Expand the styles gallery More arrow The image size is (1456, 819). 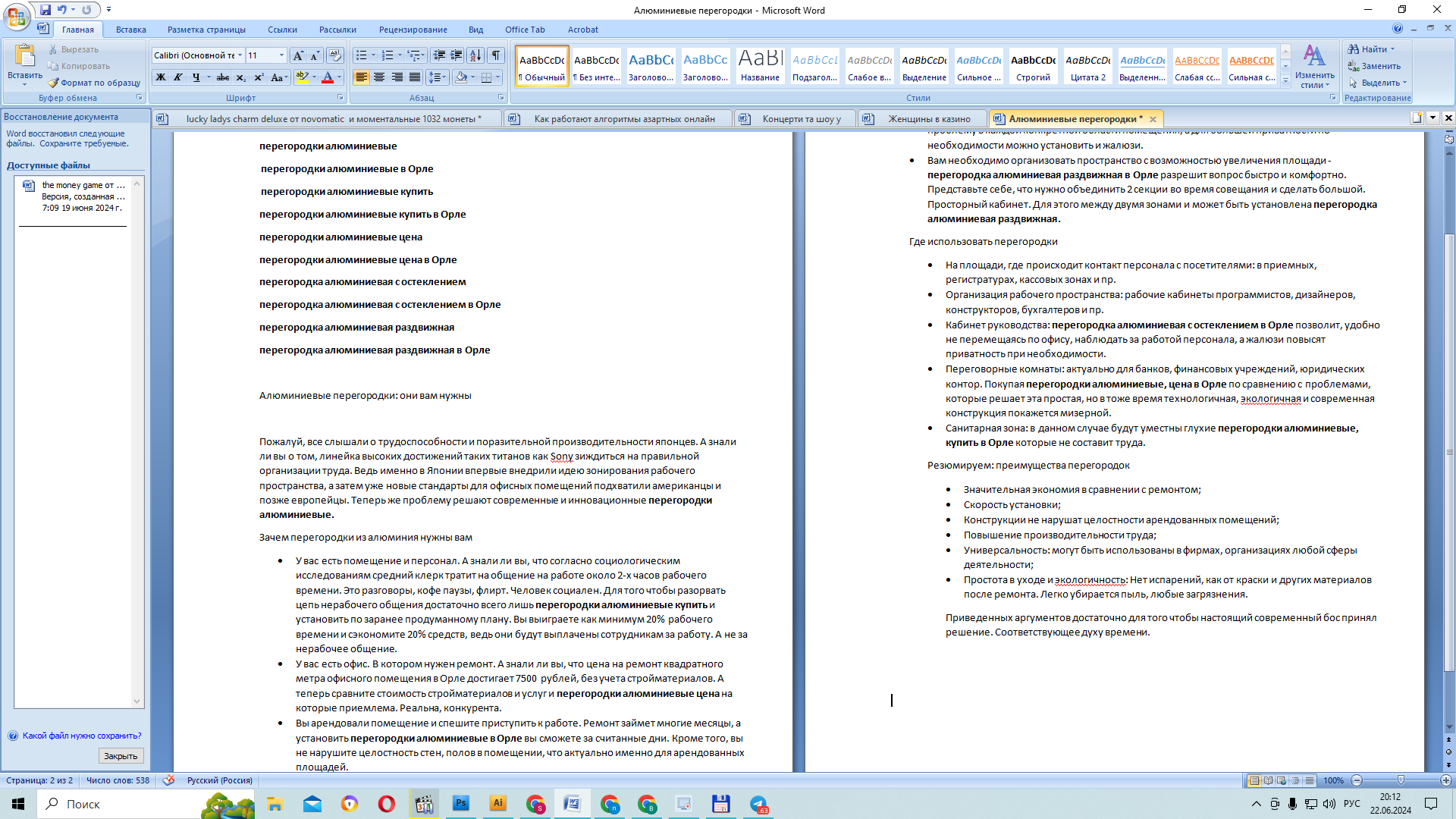pyautogui.click(x=1285, y=80)
